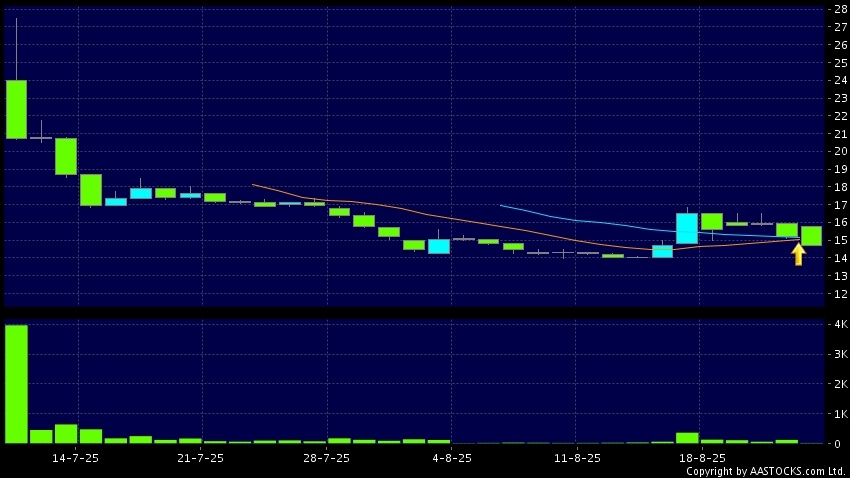
Task: Click the 17 price axis label
Action: [841, 205]
